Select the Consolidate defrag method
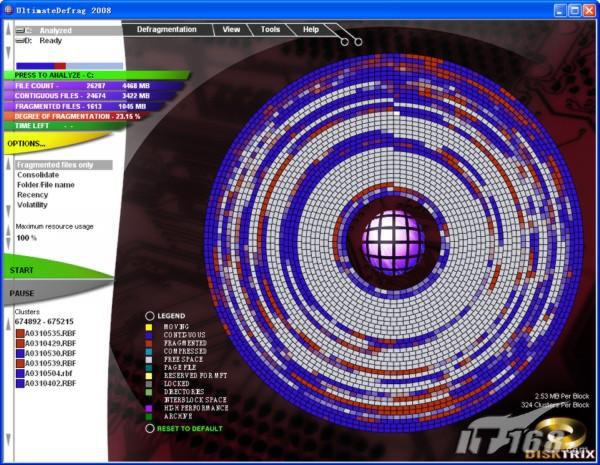The width and height of the screenshot is (600, 465). [38, 175]
